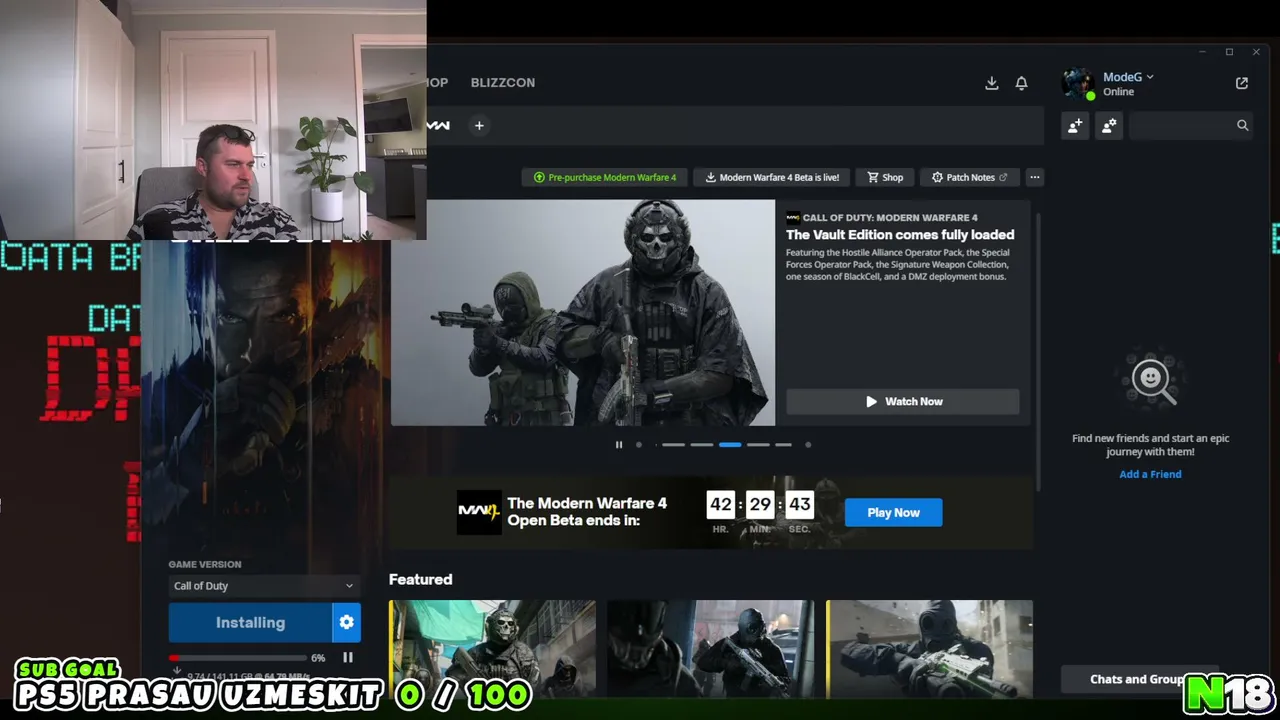Click 'Find new friends and start an epic journey' text
The image size is (1280, 720).
click(1150, 445)
